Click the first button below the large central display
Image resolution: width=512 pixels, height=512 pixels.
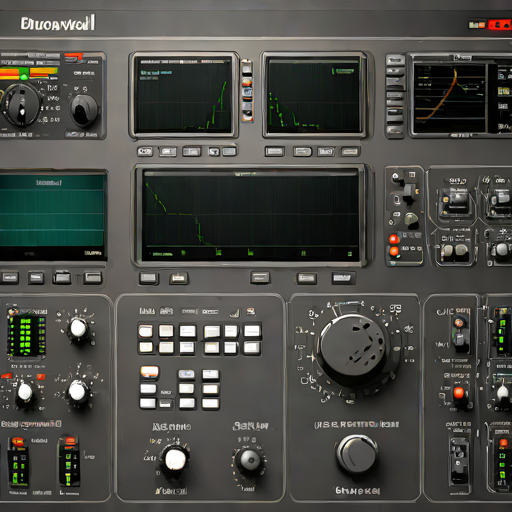(x=149, y=278)
